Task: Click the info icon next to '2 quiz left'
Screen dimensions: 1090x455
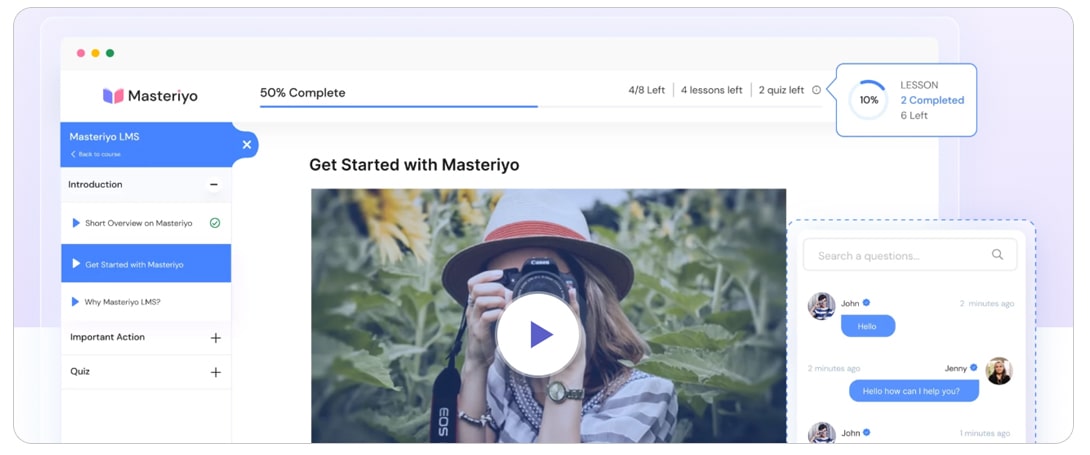Action: (x=816, y=90)
